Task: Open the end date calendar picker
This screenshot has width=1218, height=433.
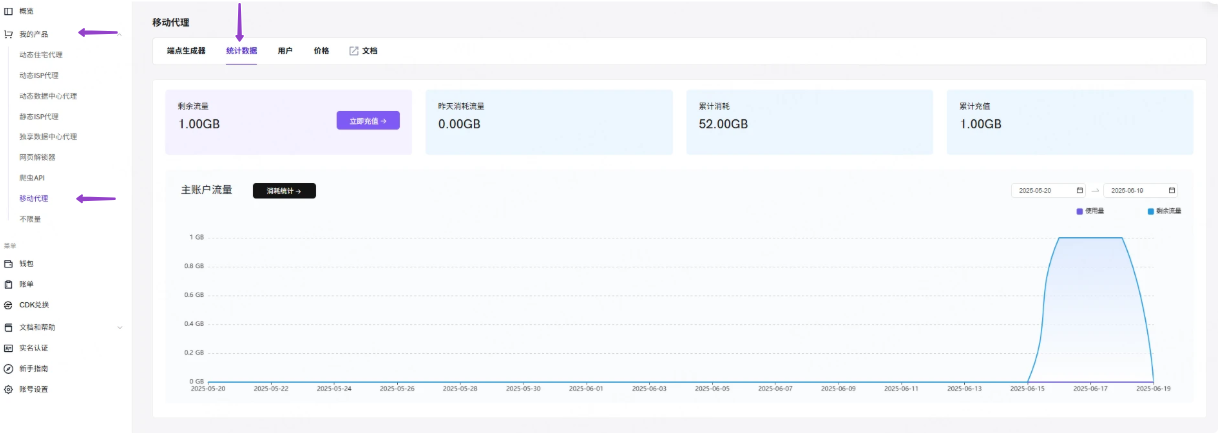Action: (1171, 190)
